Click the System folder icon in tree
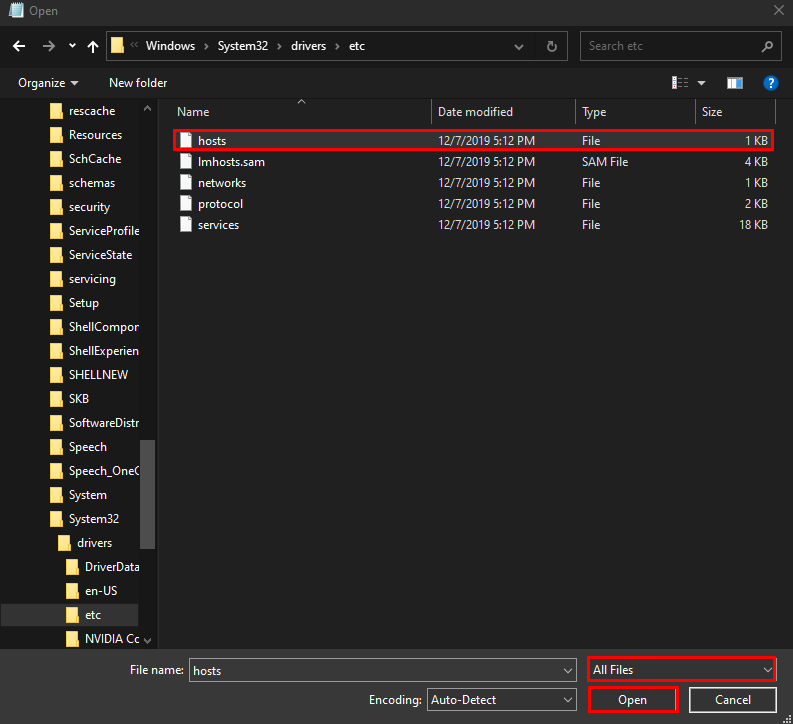 pos(57,495)
